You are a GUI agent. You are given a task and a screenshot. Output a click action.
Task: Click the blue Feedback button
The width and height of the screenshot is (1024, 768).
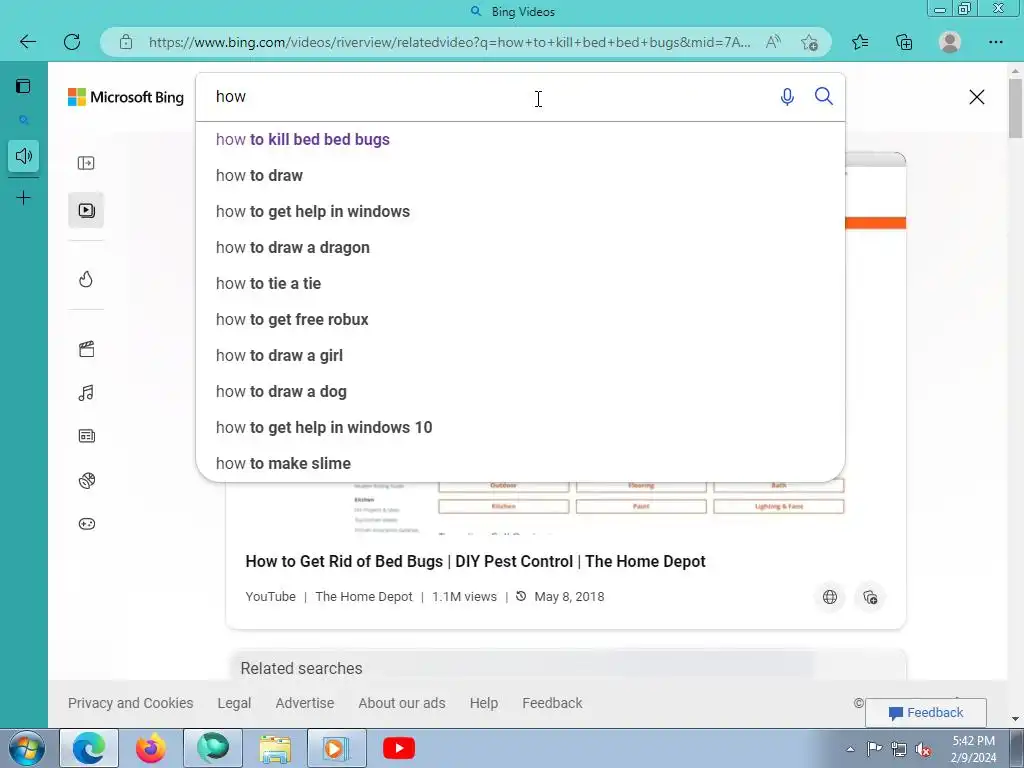tap(926, 712)
